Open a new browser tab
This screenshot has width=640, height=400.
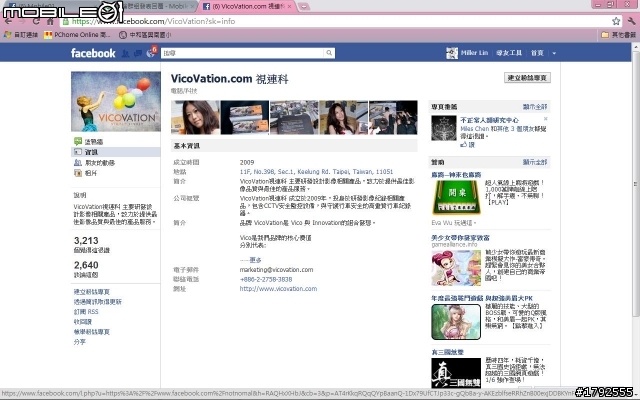304,7
